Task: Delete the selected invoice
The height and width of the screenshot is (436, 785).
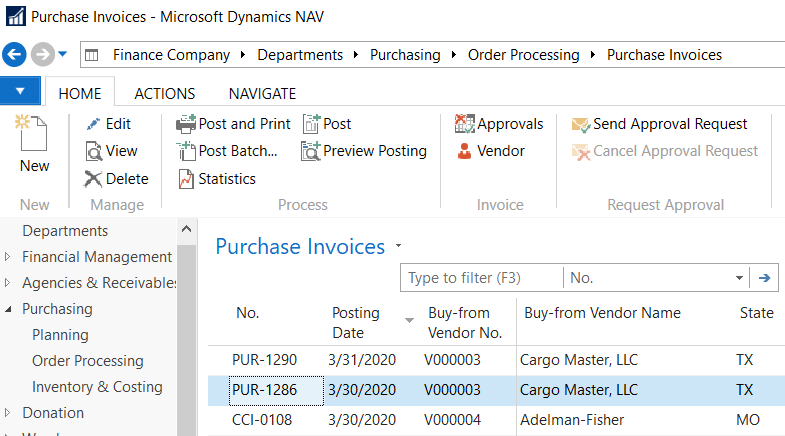Action: pyautogui.click(x=94, y=179)
